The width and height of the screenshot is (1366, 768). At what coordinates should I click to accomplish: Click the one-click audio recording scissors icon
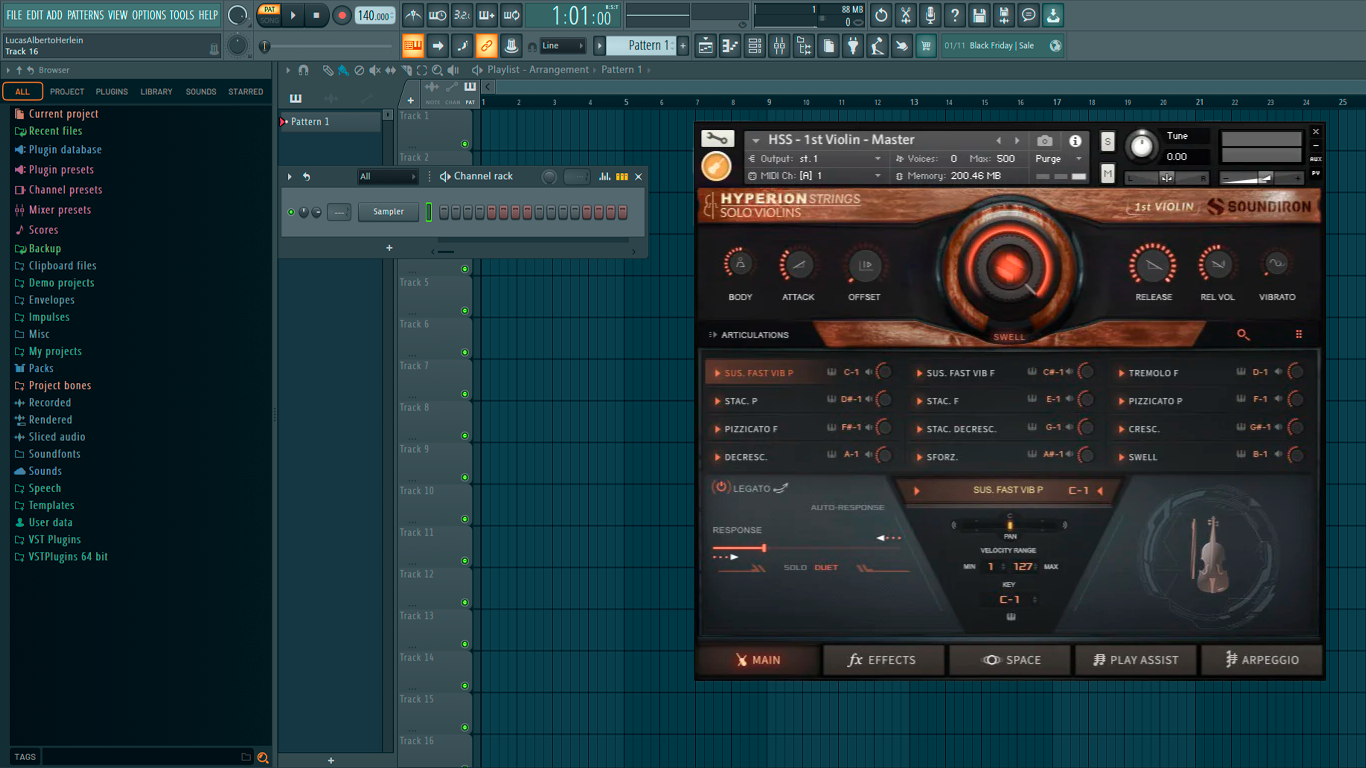tap(906, 15)
